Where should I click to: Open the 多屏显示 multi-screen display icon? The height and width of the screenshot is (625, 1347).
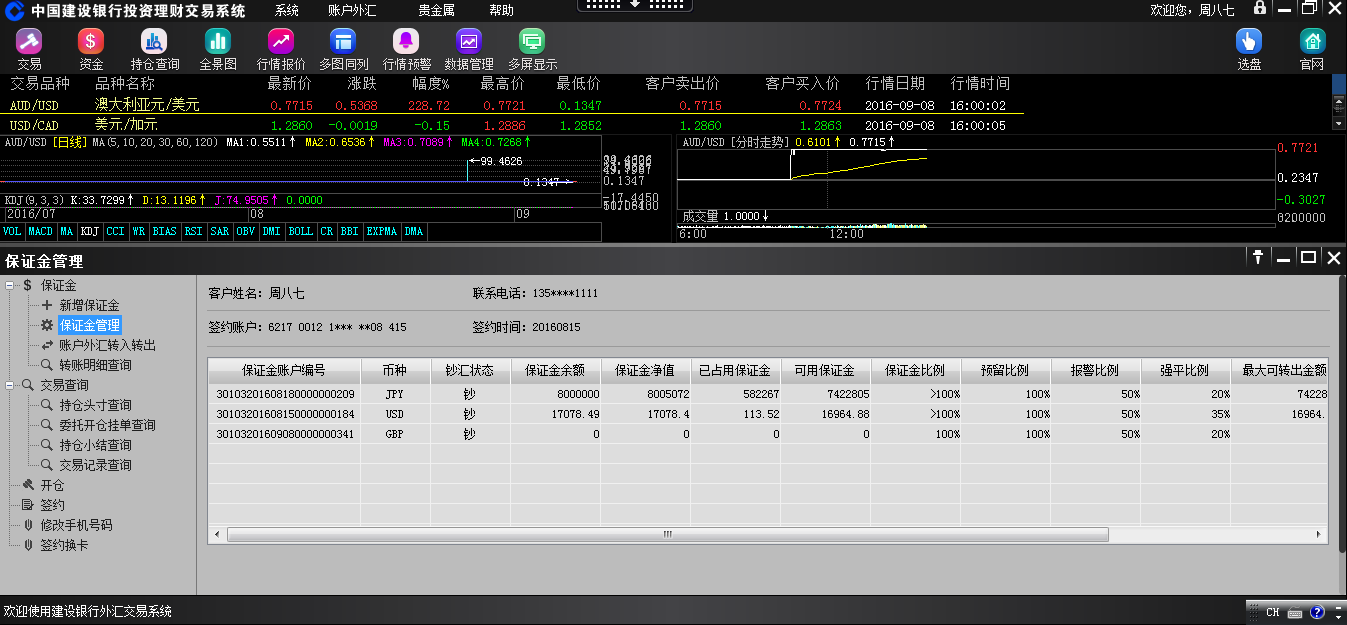(x=532, y=41)
